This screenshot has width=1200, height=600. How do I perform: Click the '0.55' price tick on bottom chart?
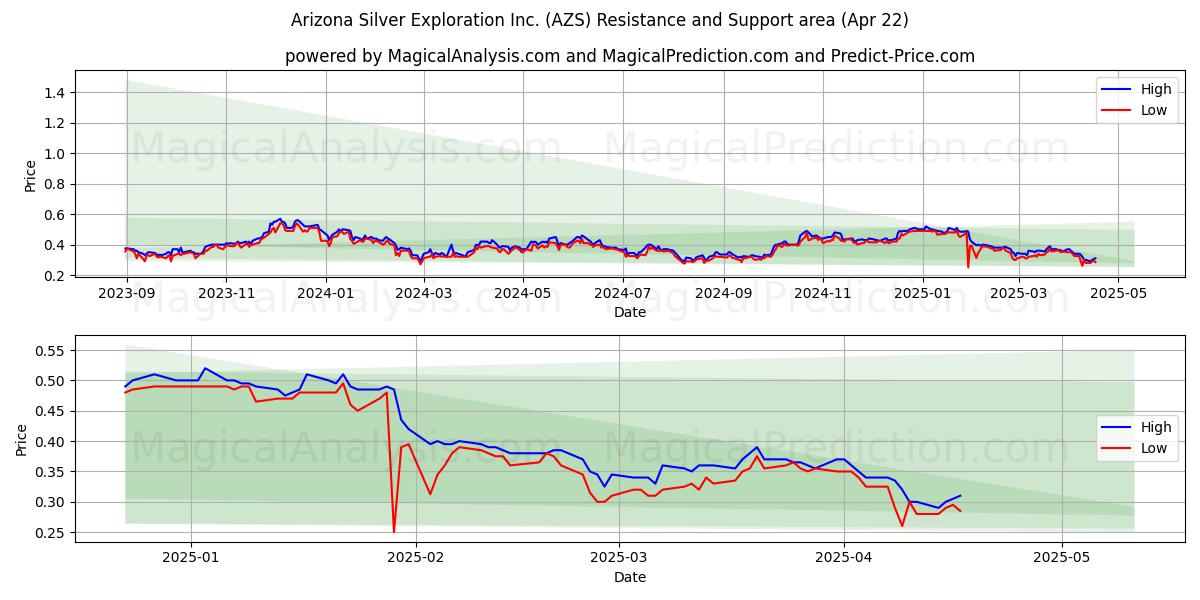point(52,351)
